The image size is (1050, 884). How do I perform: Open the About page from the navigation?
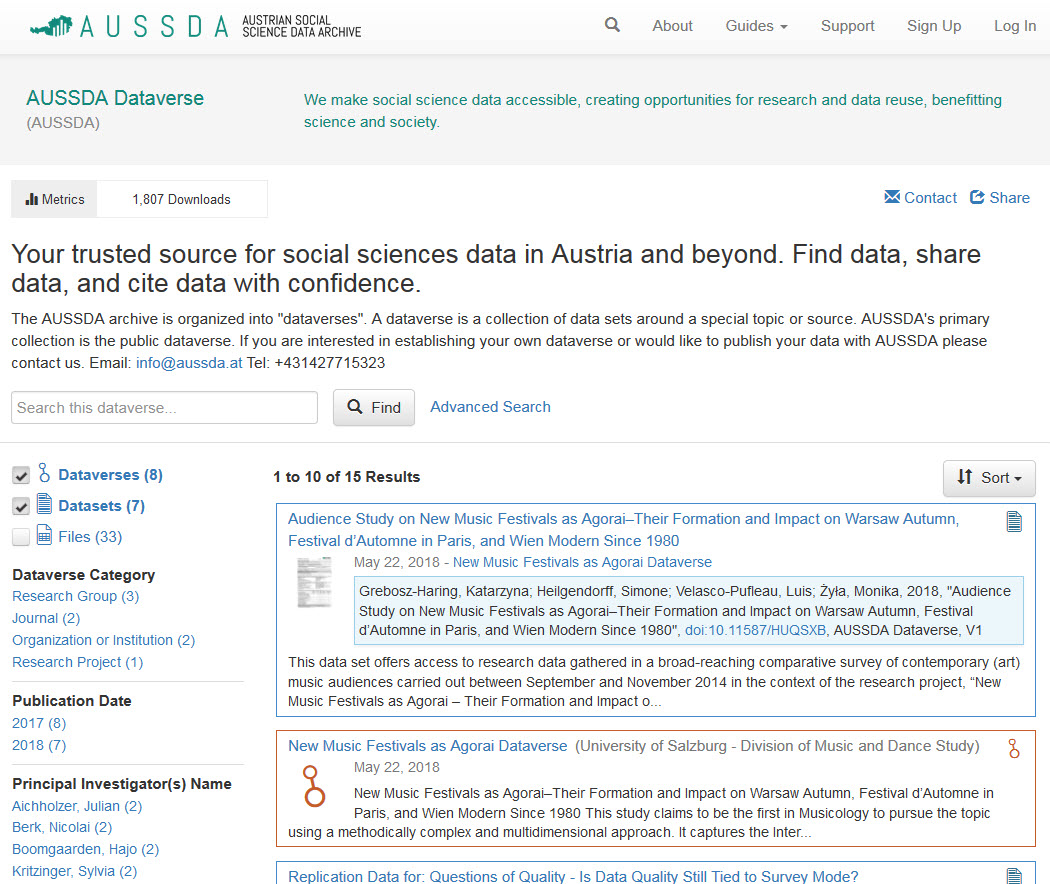click(x=672, y=25)
